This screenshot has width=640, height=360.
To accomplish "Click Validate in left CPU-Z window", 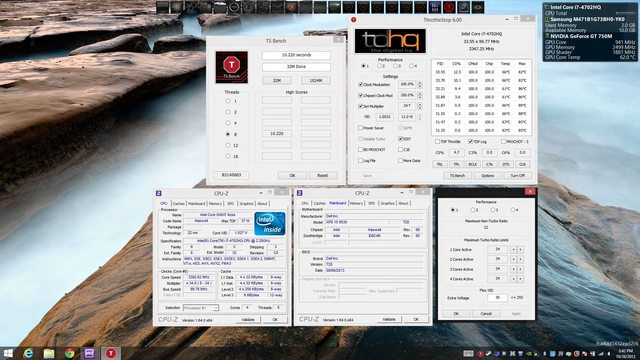I will (x=248, y=319).
